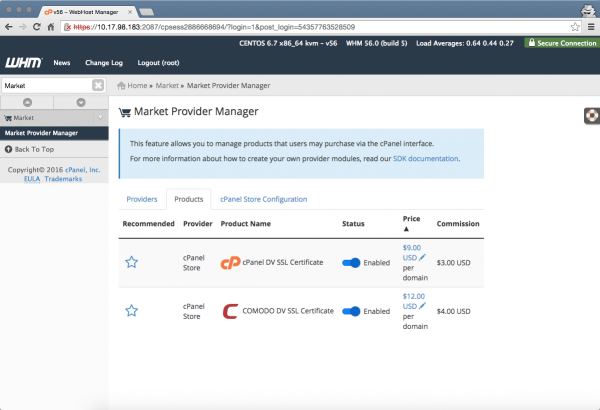The height and width of the screenshot is (410, 600).
Task: Go to browser home icon
Action: pos(51,27)
